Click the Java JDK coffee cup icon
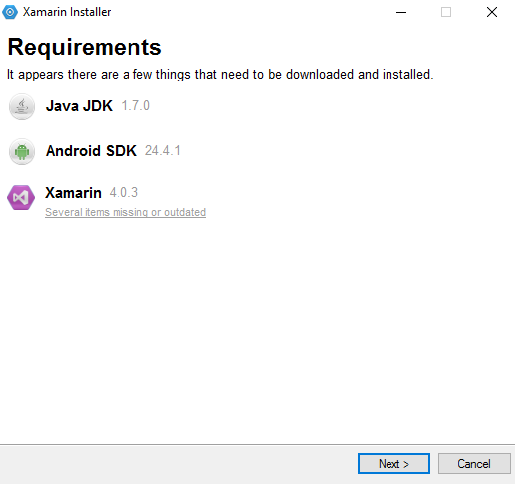 point(22,106)
